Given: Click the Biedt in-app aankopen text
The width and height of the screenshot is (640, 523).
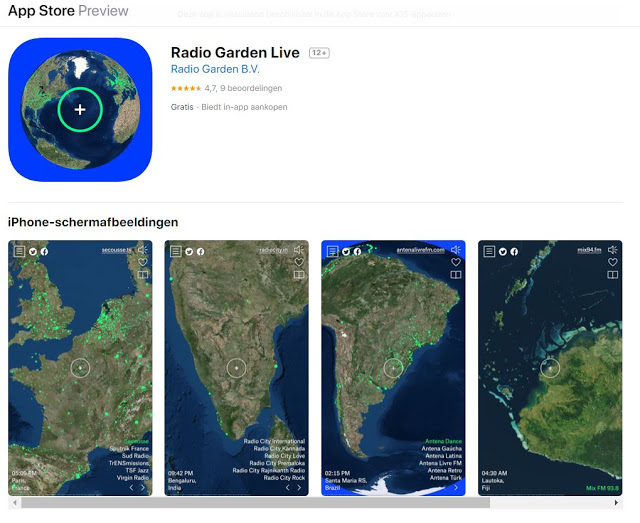Looking at the screenshot, I should coord(244,107).
